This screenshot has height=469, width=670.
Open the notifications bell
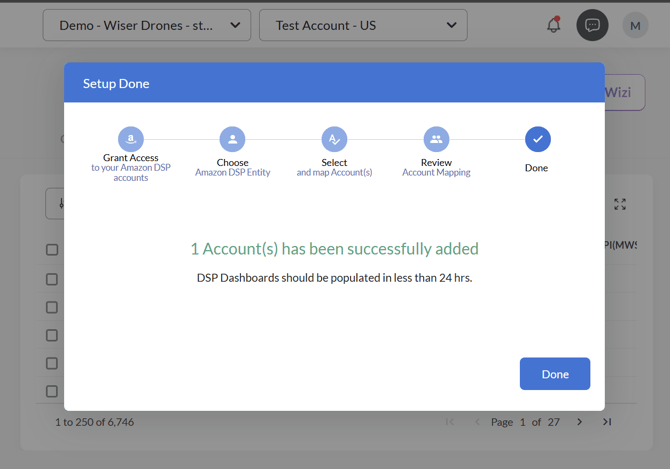pos(553,25)
